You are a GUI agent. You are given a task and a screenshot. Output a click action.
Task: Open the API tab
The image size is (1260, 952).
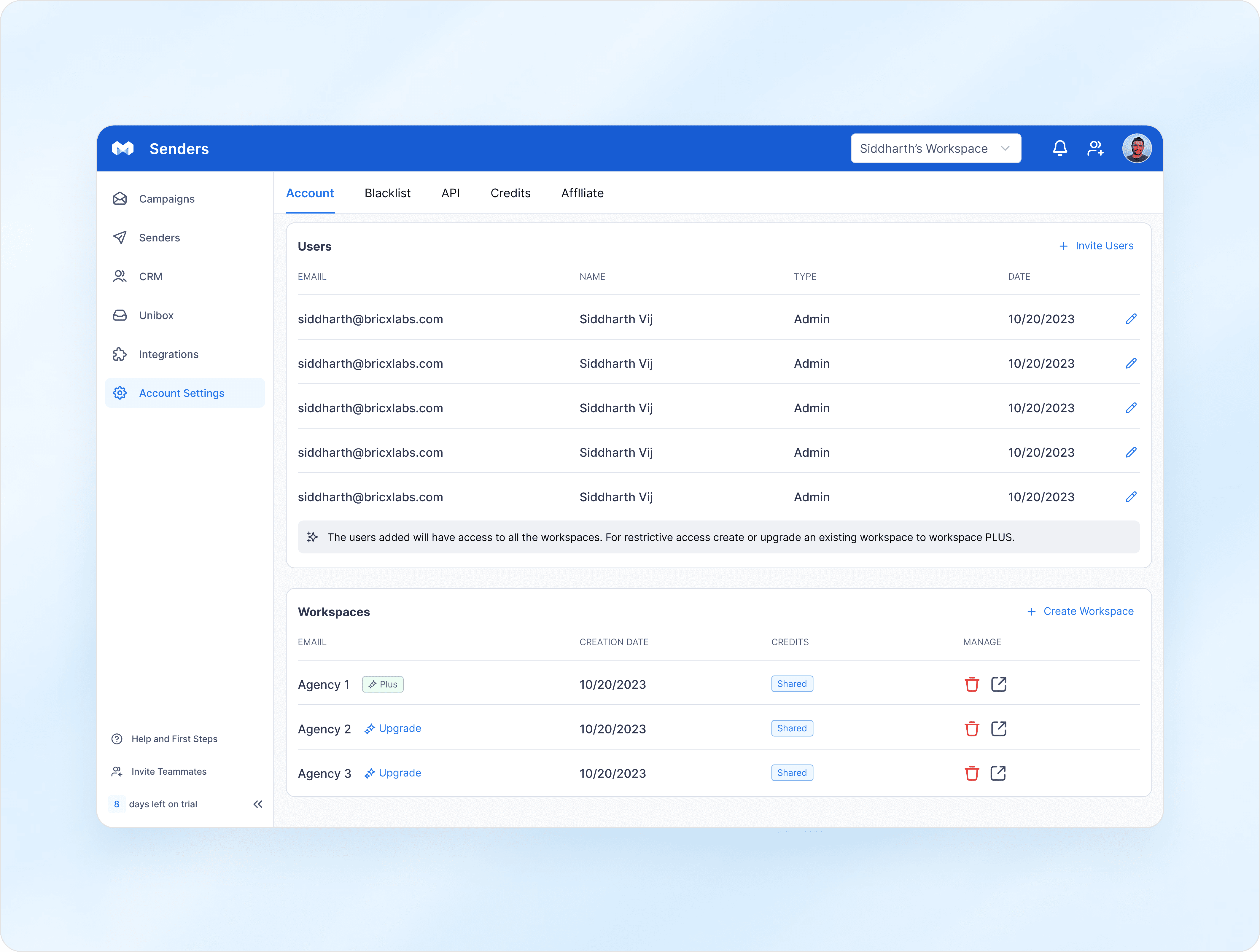tap(450, 193)
